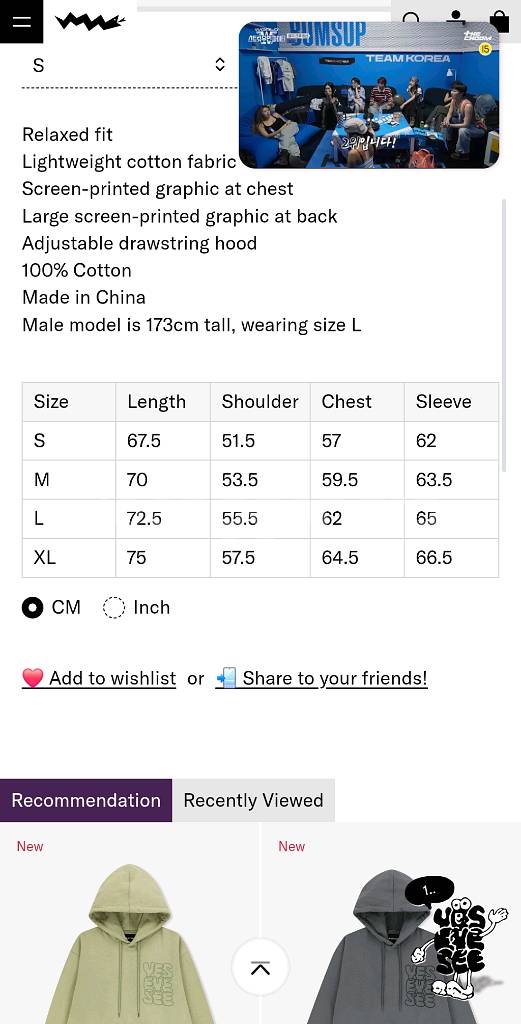Switch to the Recently Viewed tab

[253, 800]
